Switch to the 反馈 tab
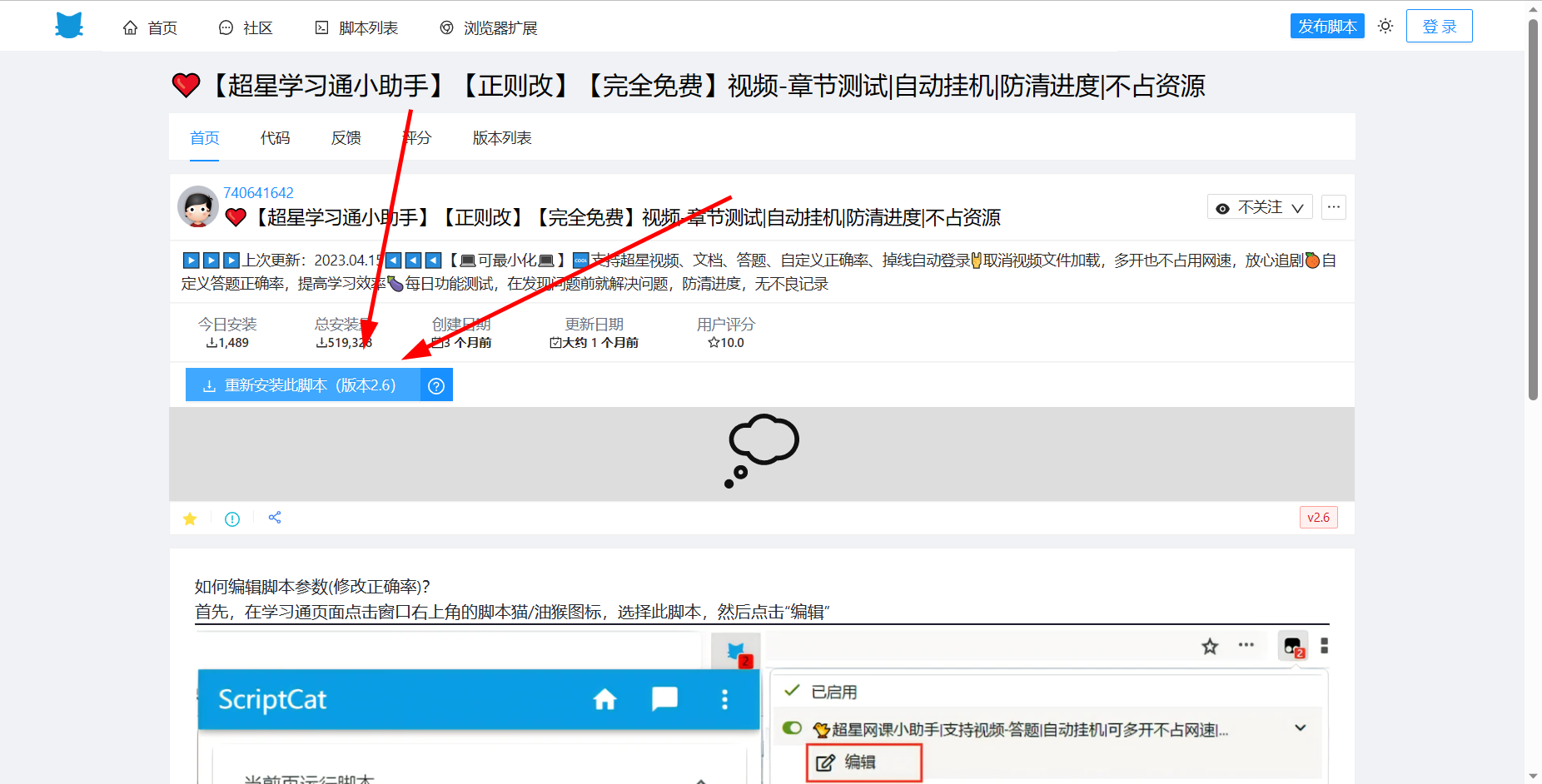The height and width of the screenshot is (784, 1542). (x=346, y=137)
